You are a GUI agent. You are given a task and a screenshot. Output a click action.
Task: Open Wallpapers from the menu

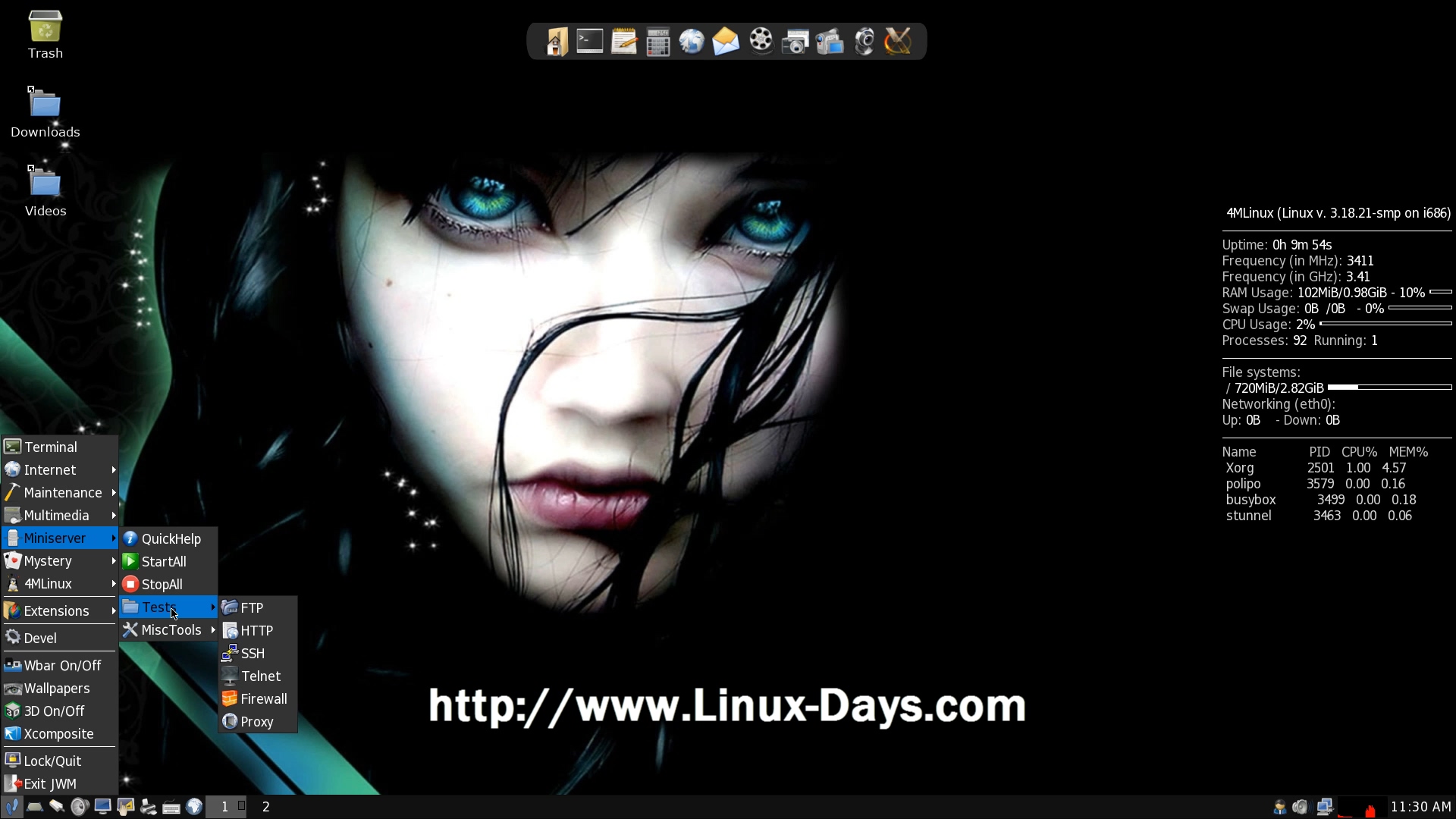coord(60,689)
